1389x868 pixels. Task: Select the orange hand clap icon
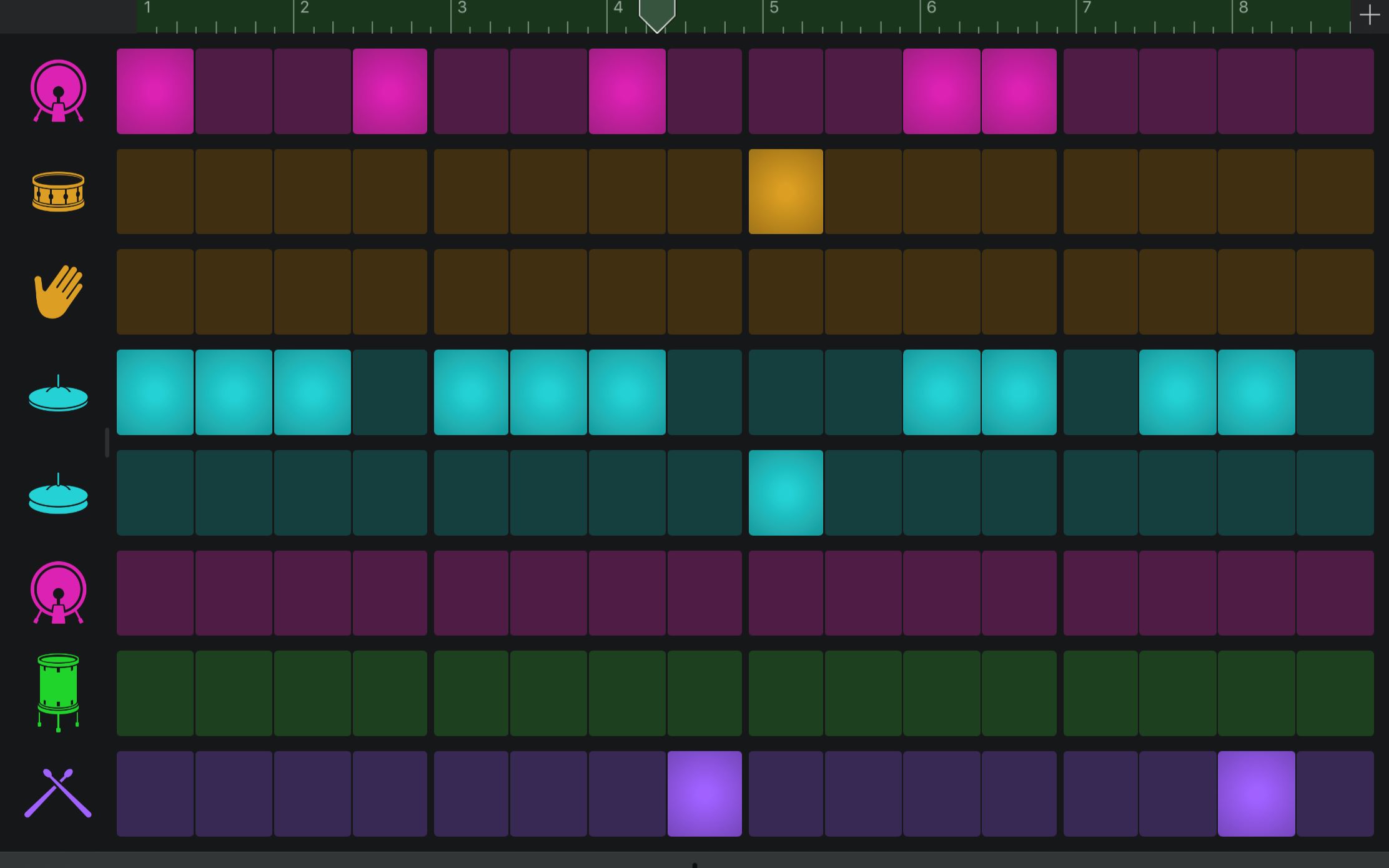pyautogui.click(x=58, y=292)
